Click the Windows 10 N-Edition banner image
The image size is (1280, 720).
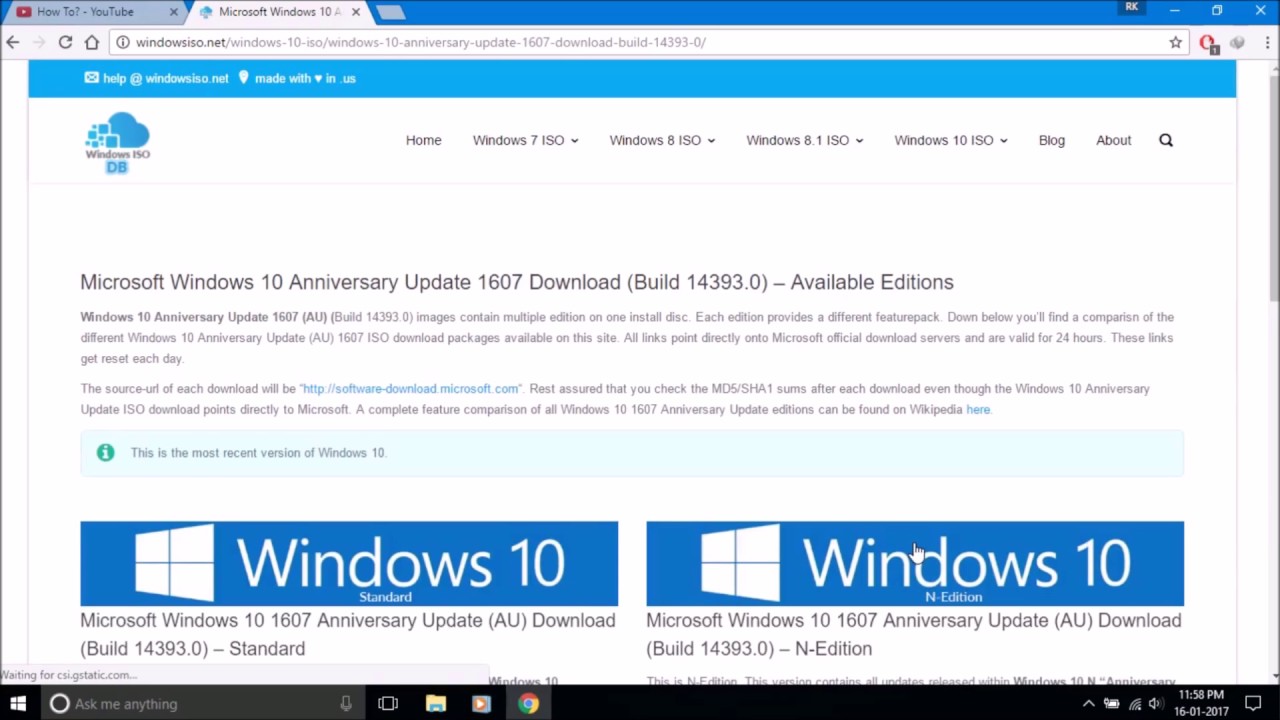tap(915, 563)
